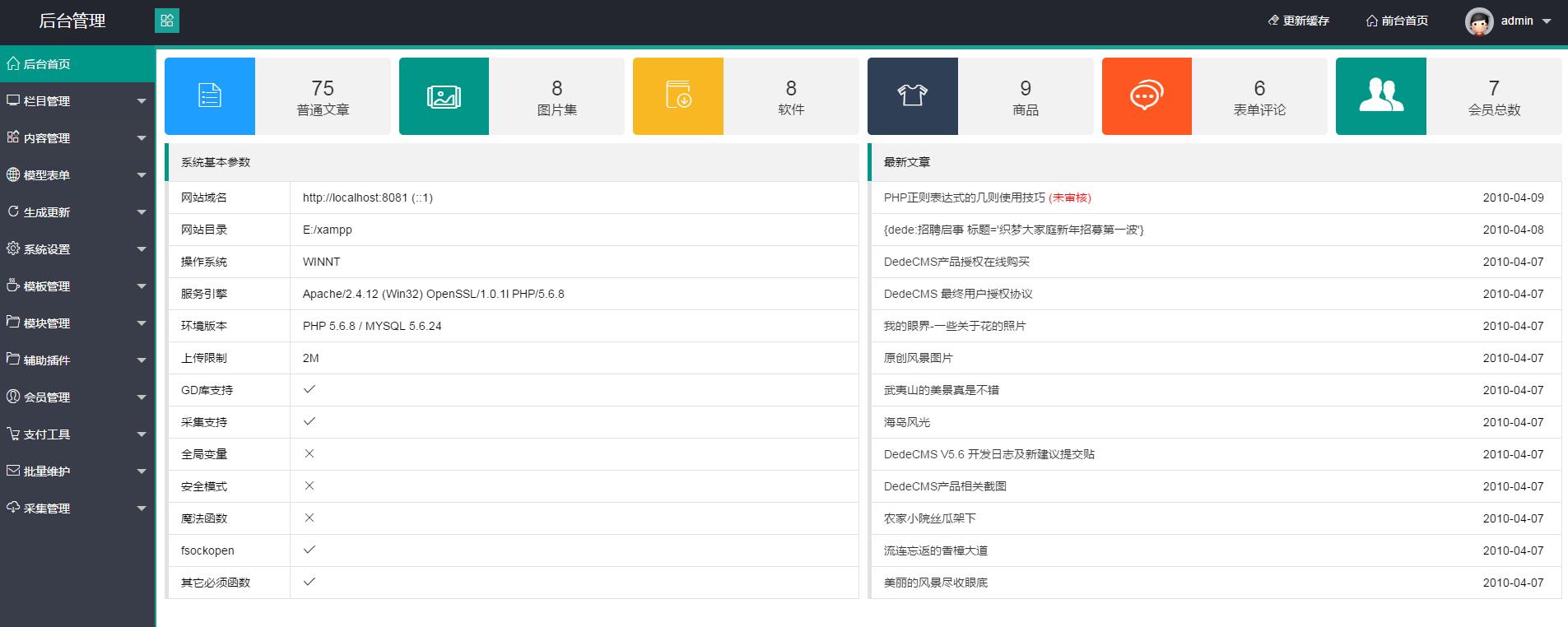Open article DedeCMS产品授权在线购买
Viewport: 1568px width, 627px height.
point(956,262)
